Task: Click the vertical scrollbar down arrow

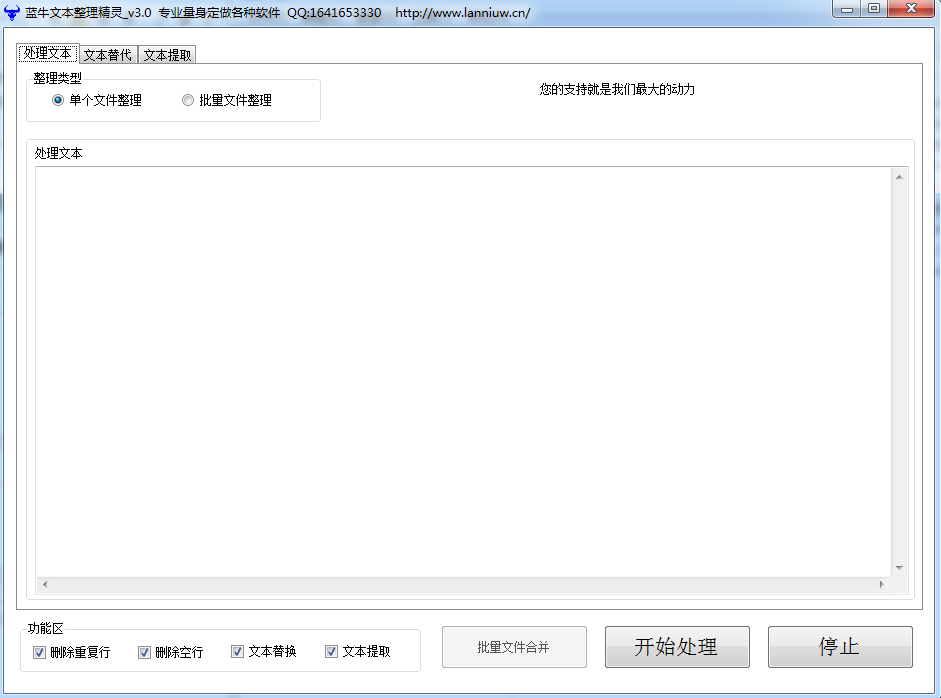Action: 899,568
